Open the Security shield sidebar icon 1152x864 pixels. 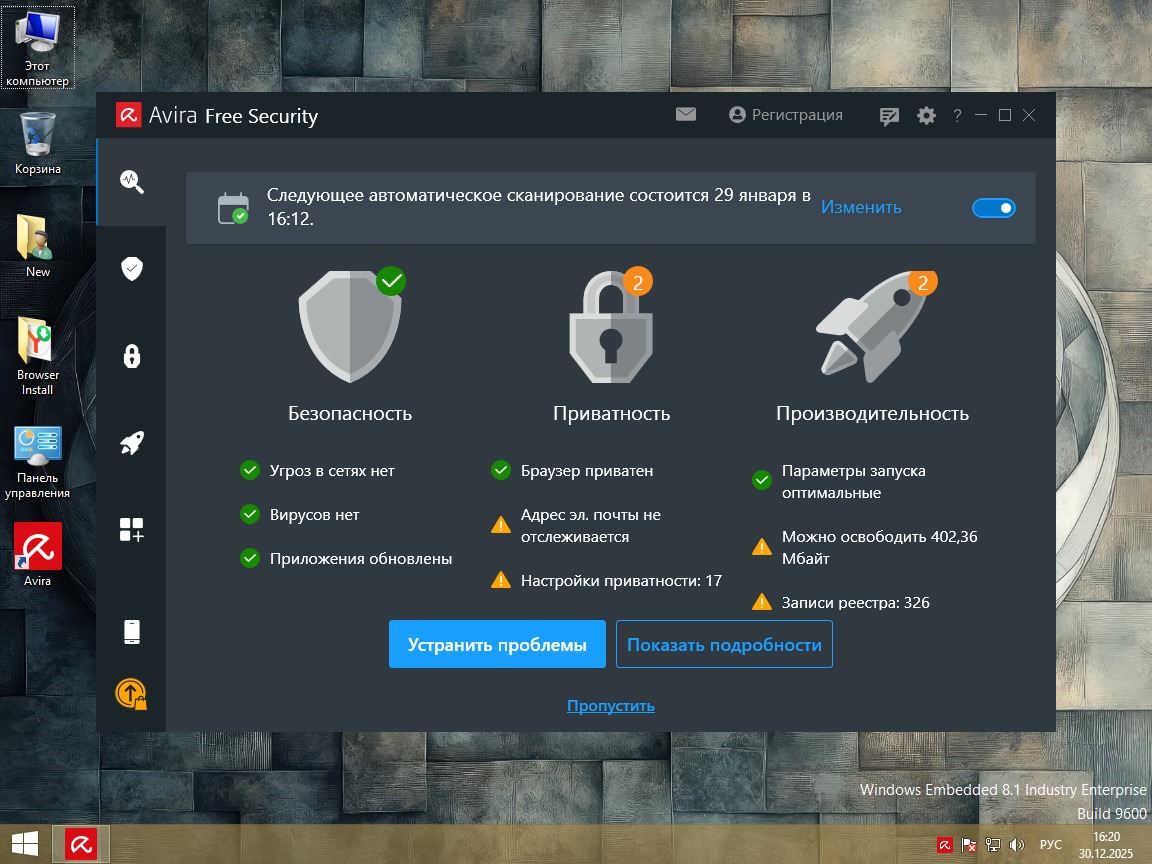[132, 269]
